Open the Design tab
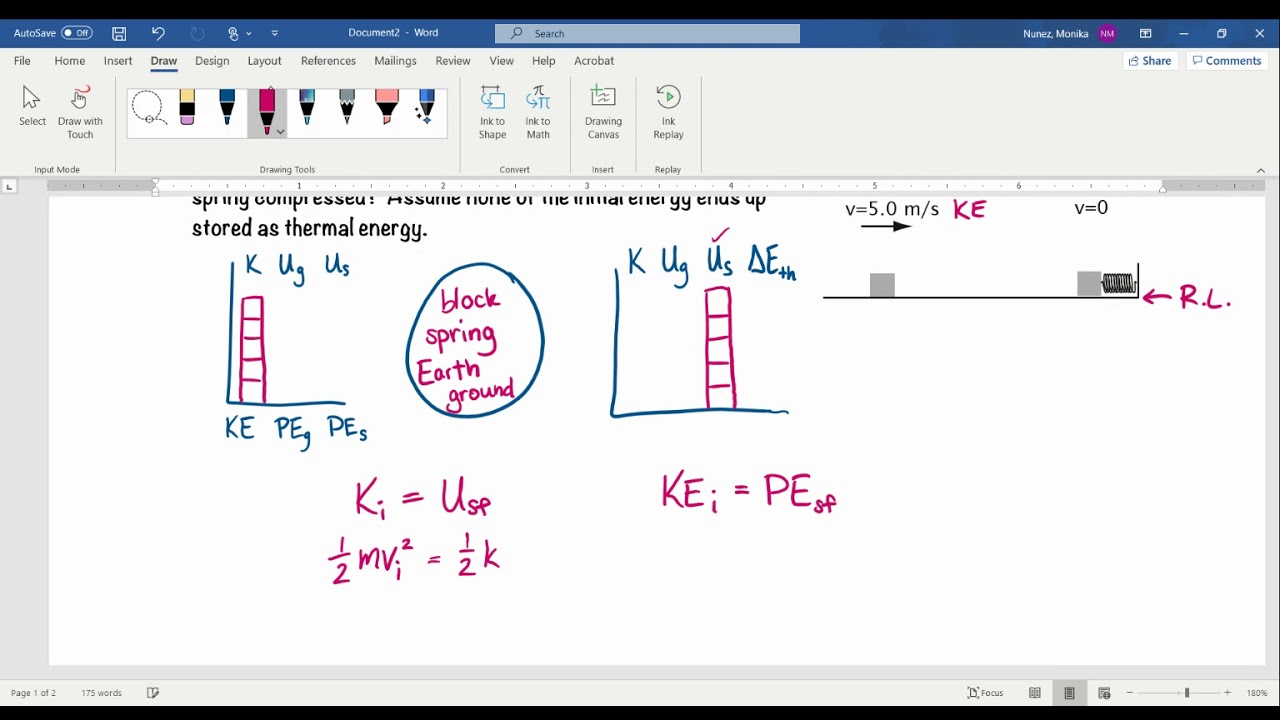Screen dimensions: 1280x720 212,61
